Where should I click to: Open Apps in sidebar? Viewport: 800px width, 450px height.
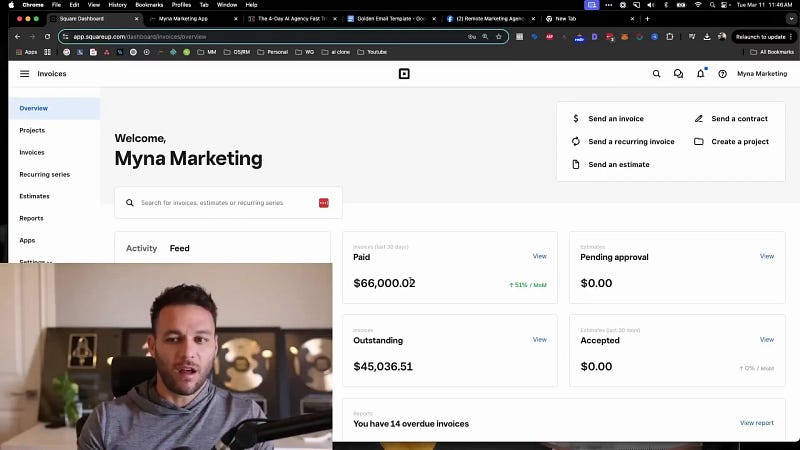click(27, 240)
